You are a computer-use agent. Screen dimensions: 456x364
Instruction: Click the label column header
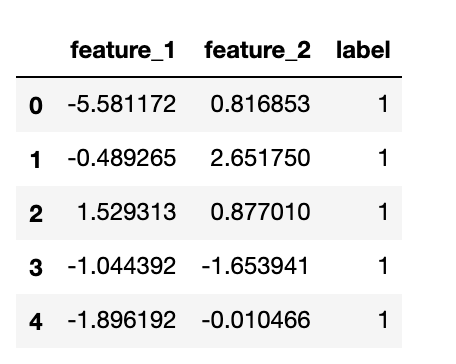(x=363, y=50)
